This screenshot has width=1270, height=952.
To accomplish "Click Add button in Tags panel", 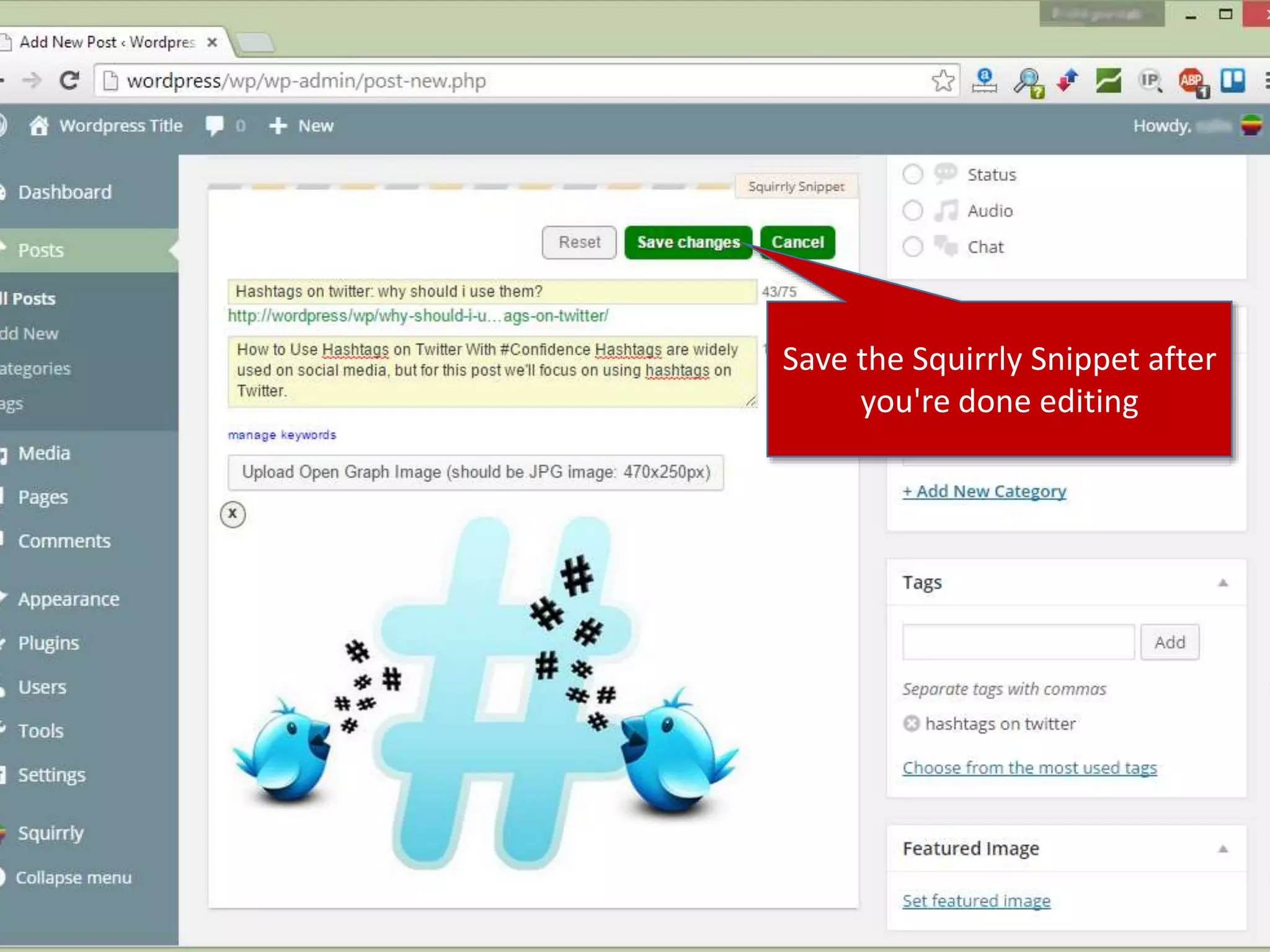I will pyautogui.click(x=1170, y=643).
